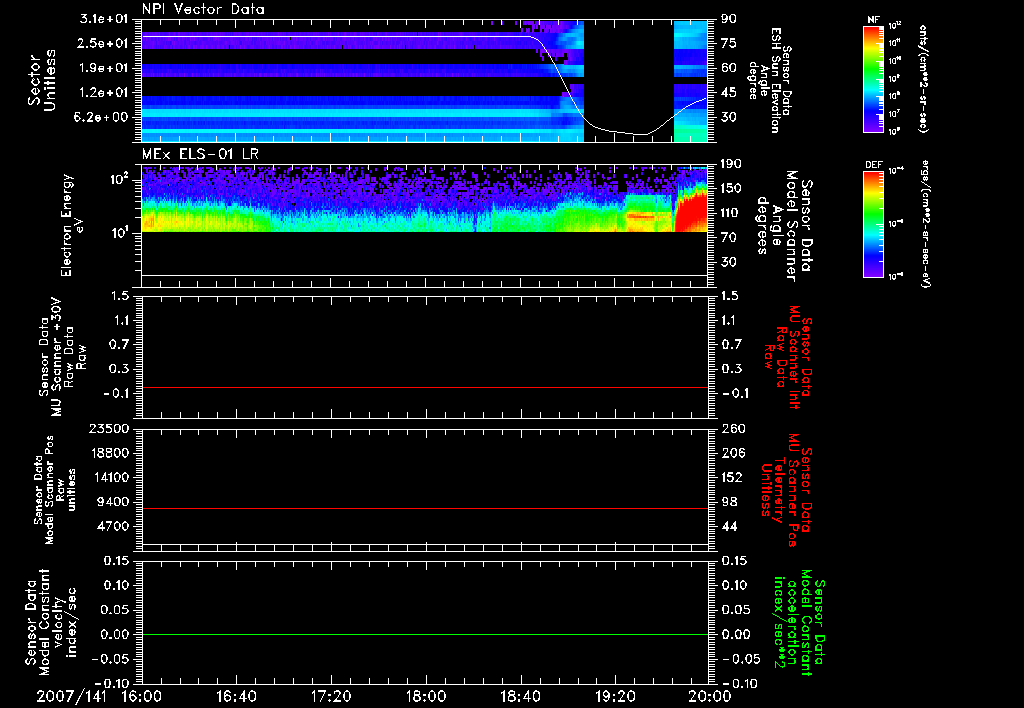1024x708 pixels.
Task: Click the 23500 Scanner Pos tick label
Action: click(x=109, y=429)
